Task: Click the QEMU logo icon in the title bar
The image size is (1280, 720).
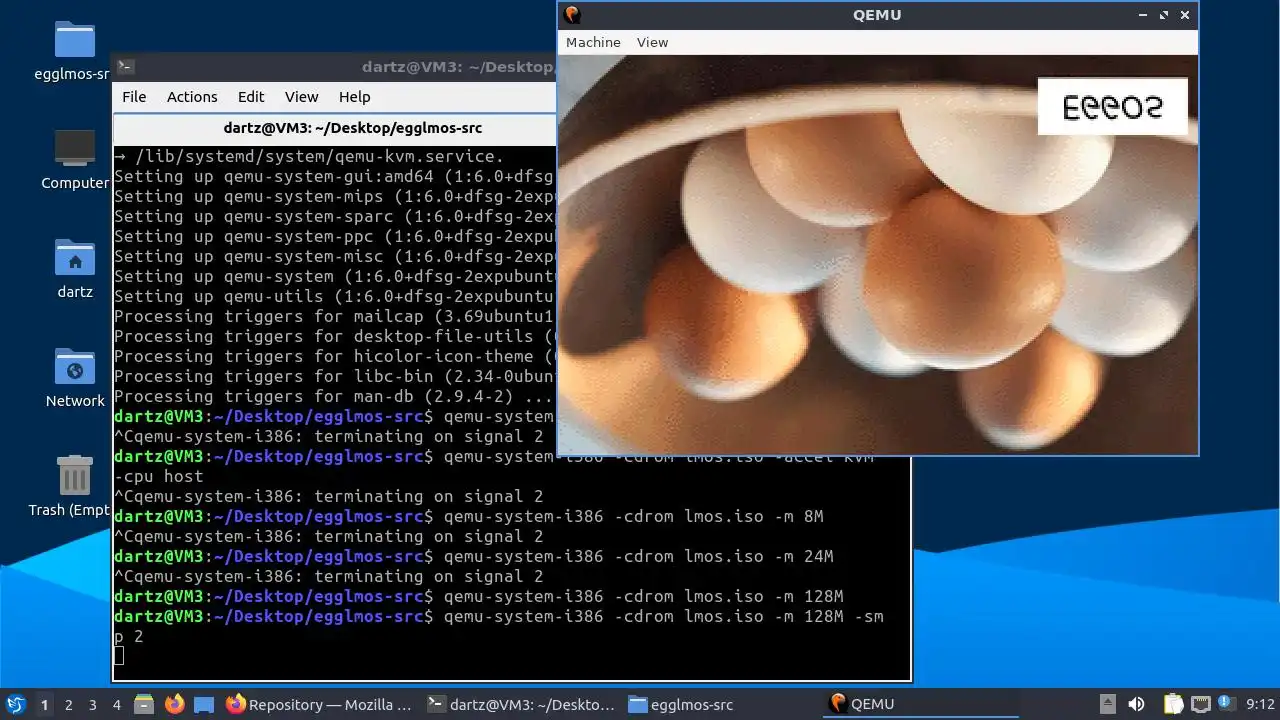Action: [572, 14]
